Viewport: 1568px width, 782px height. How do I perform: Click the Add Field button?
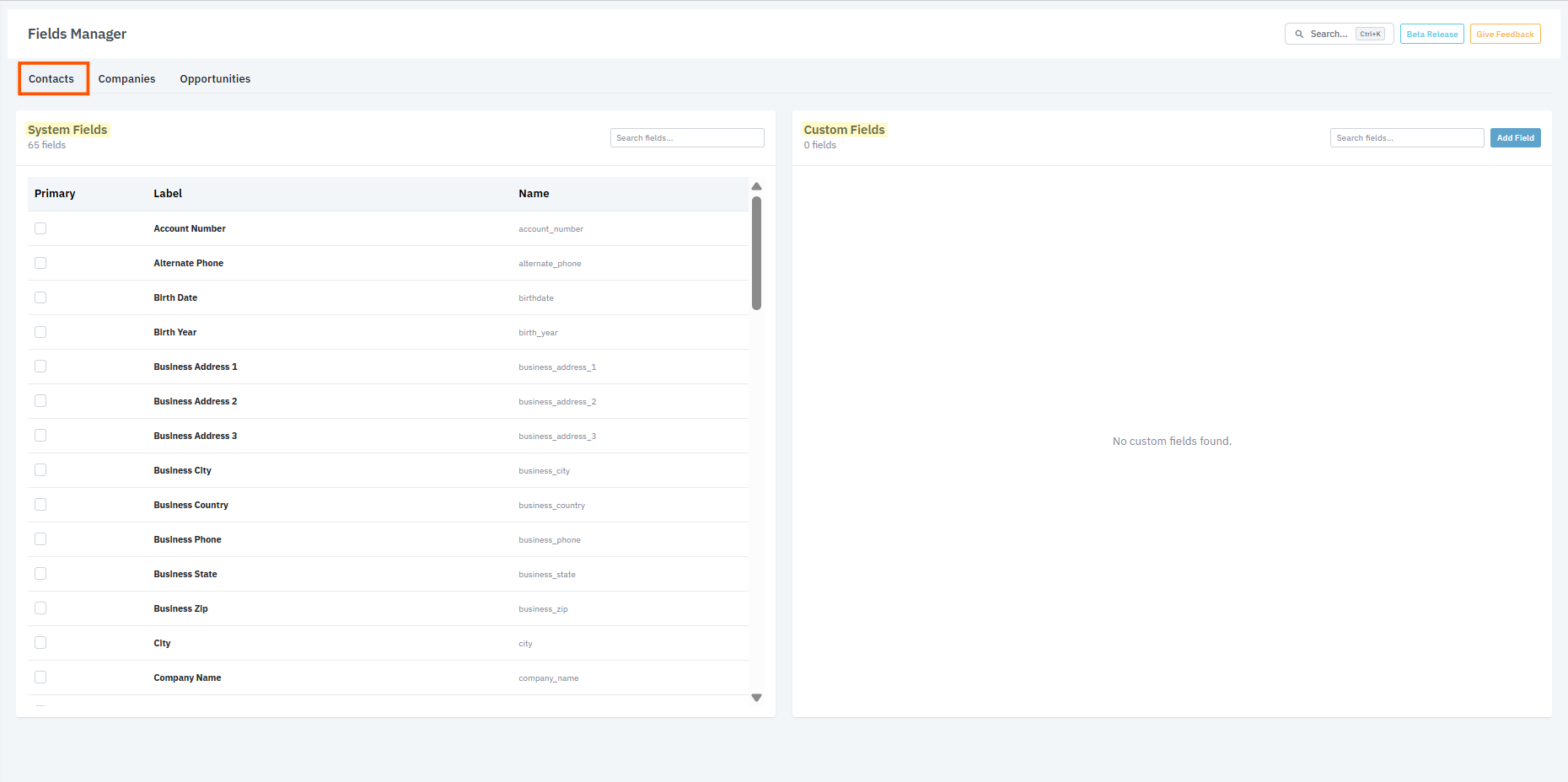coord(1515,137)
